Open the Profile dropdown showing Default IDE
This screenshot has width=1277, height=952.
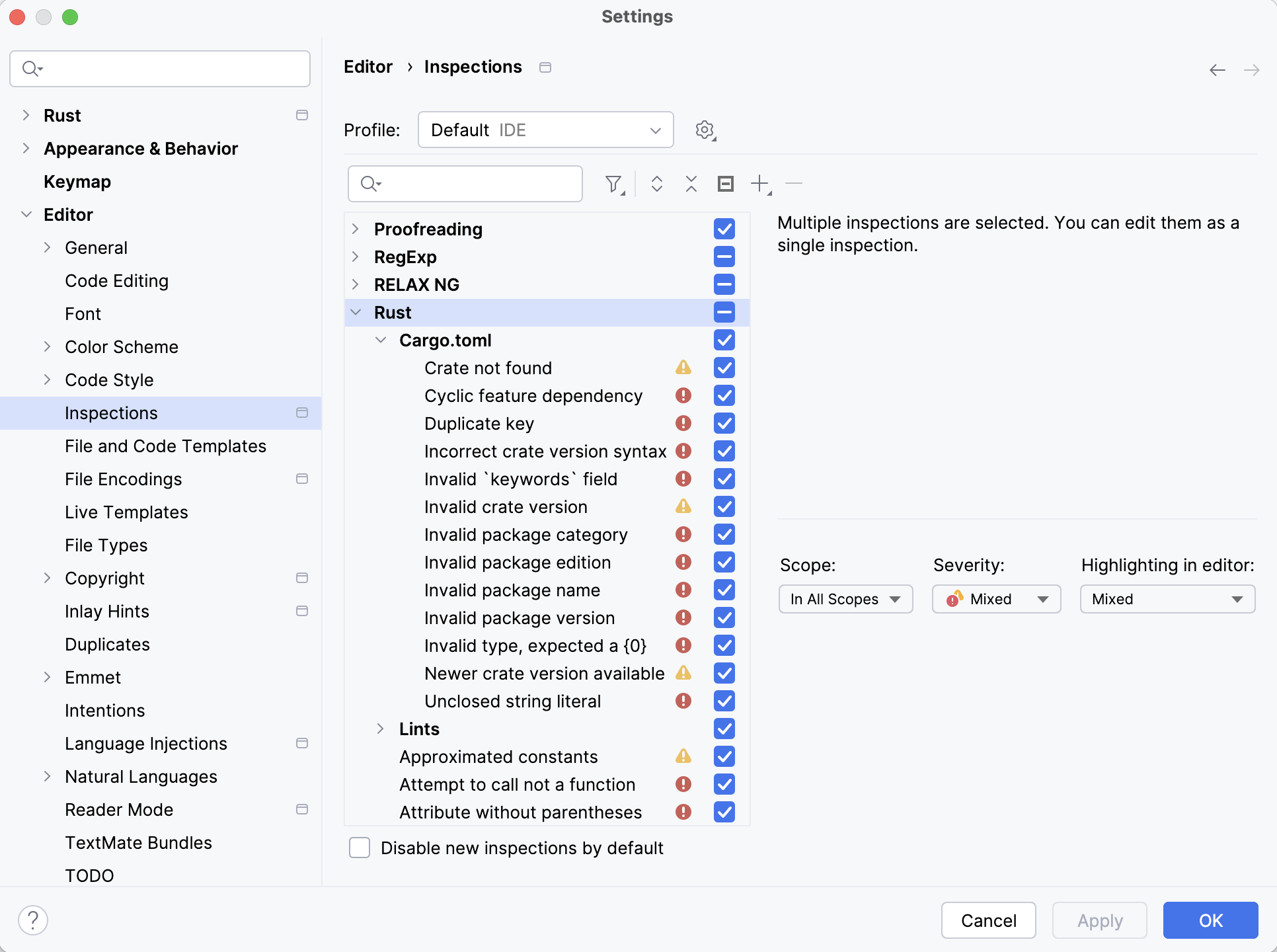[x=545, y=130]
